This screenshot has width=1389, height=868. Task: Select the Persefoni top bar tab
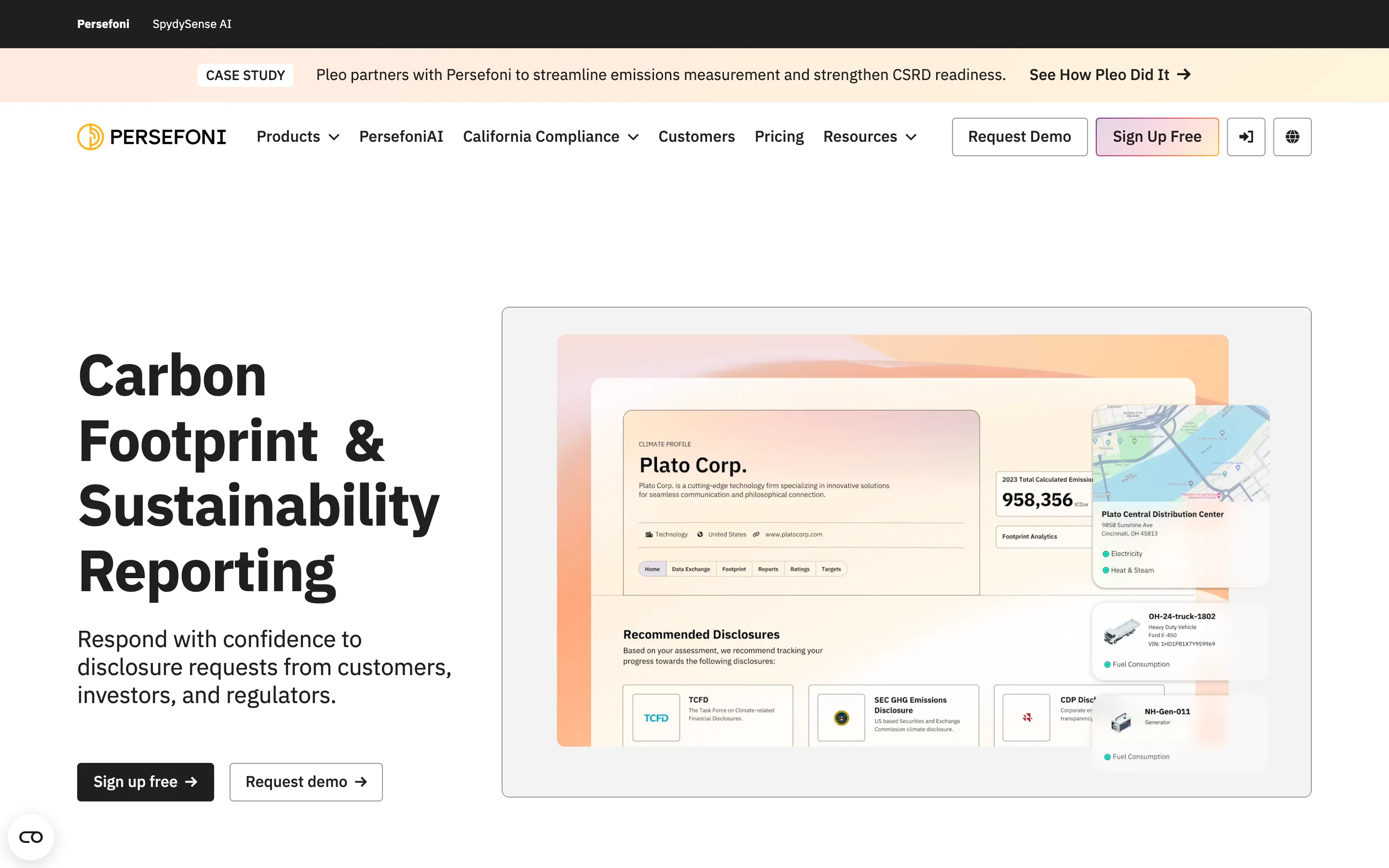click(103, 24)
